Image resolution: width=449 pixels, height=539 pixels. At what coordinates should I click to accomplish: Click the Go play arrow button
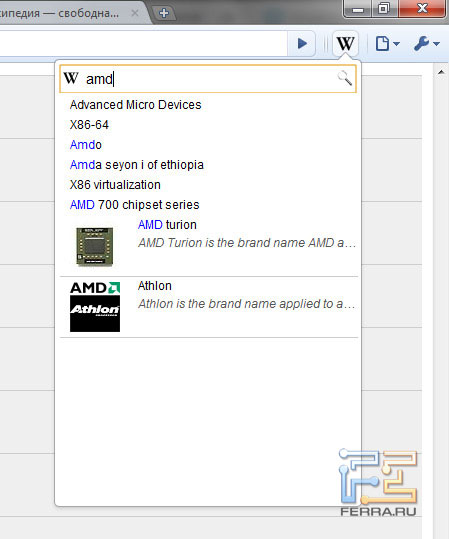pos(302,44)
